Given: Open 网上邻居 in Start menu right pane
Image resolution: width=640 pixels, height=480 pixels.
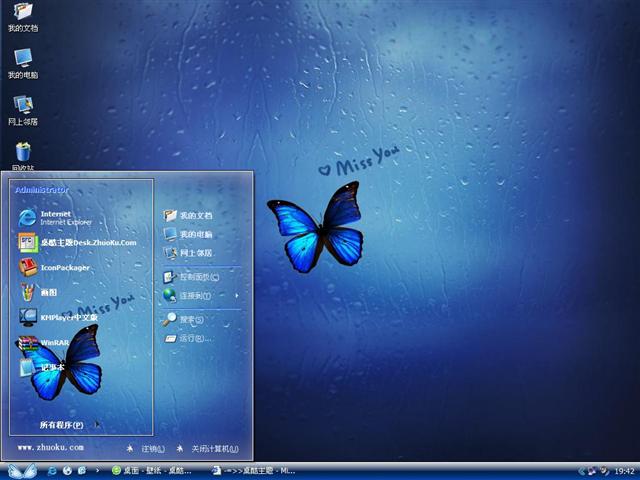Looking at the screenshot, I should pos(188,253).
